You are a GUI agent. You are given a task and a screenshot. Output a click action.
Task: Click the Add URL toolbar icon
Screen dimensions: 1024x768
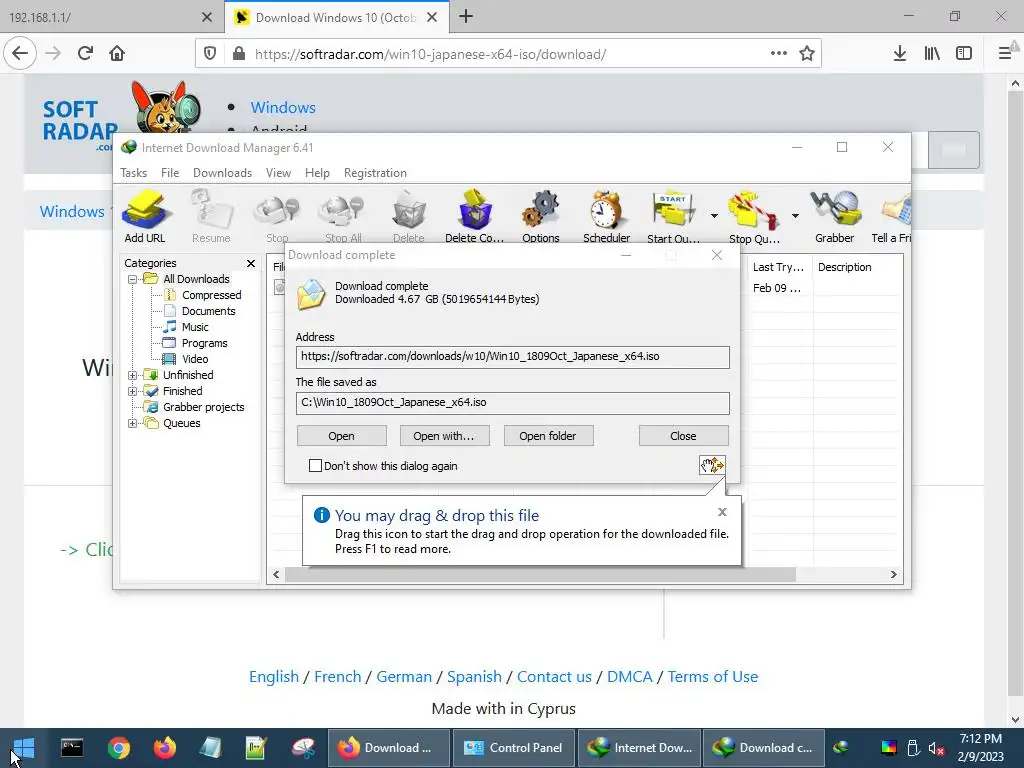145,216
